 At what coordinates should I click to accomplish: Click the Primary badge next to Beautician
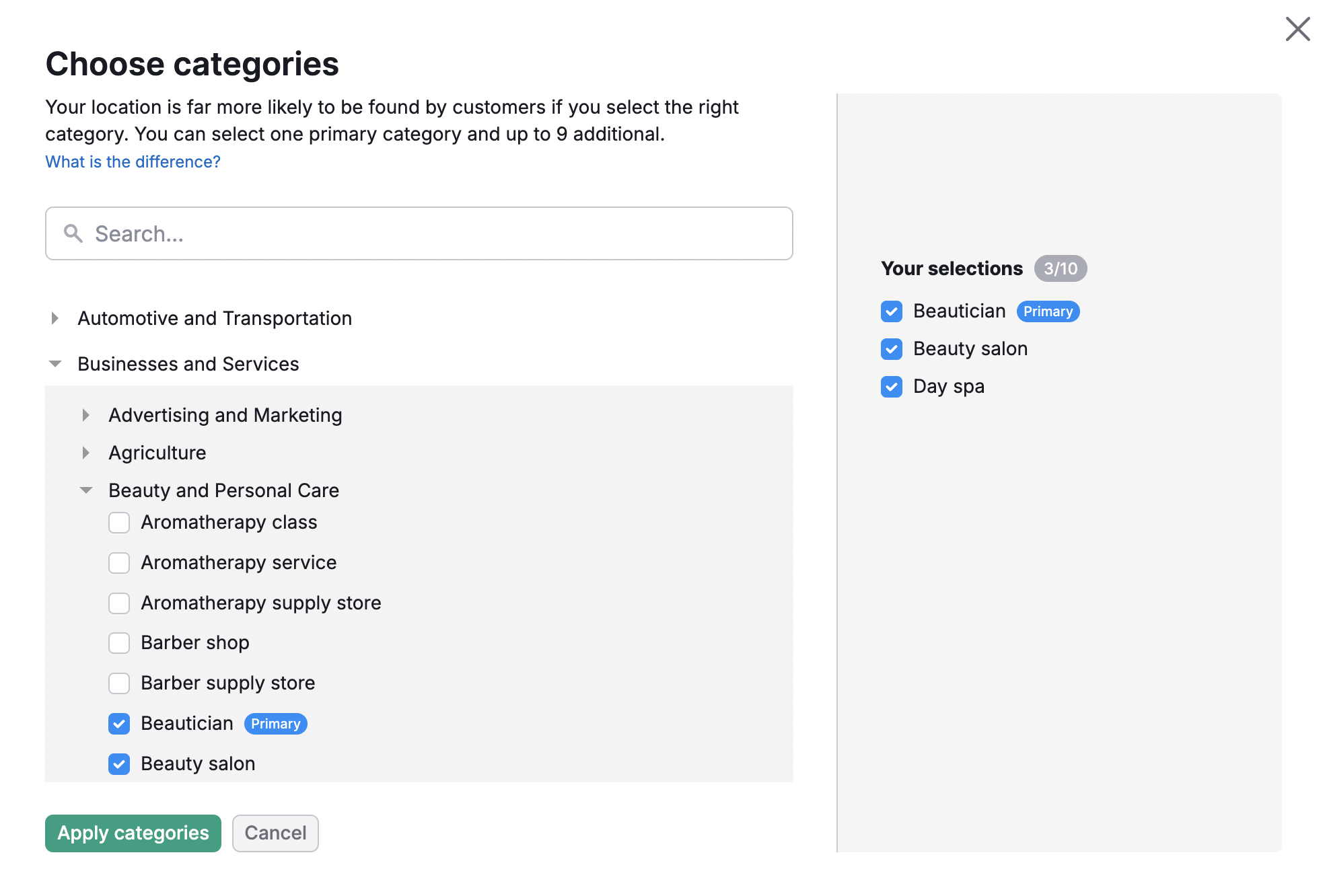point(275,724)
